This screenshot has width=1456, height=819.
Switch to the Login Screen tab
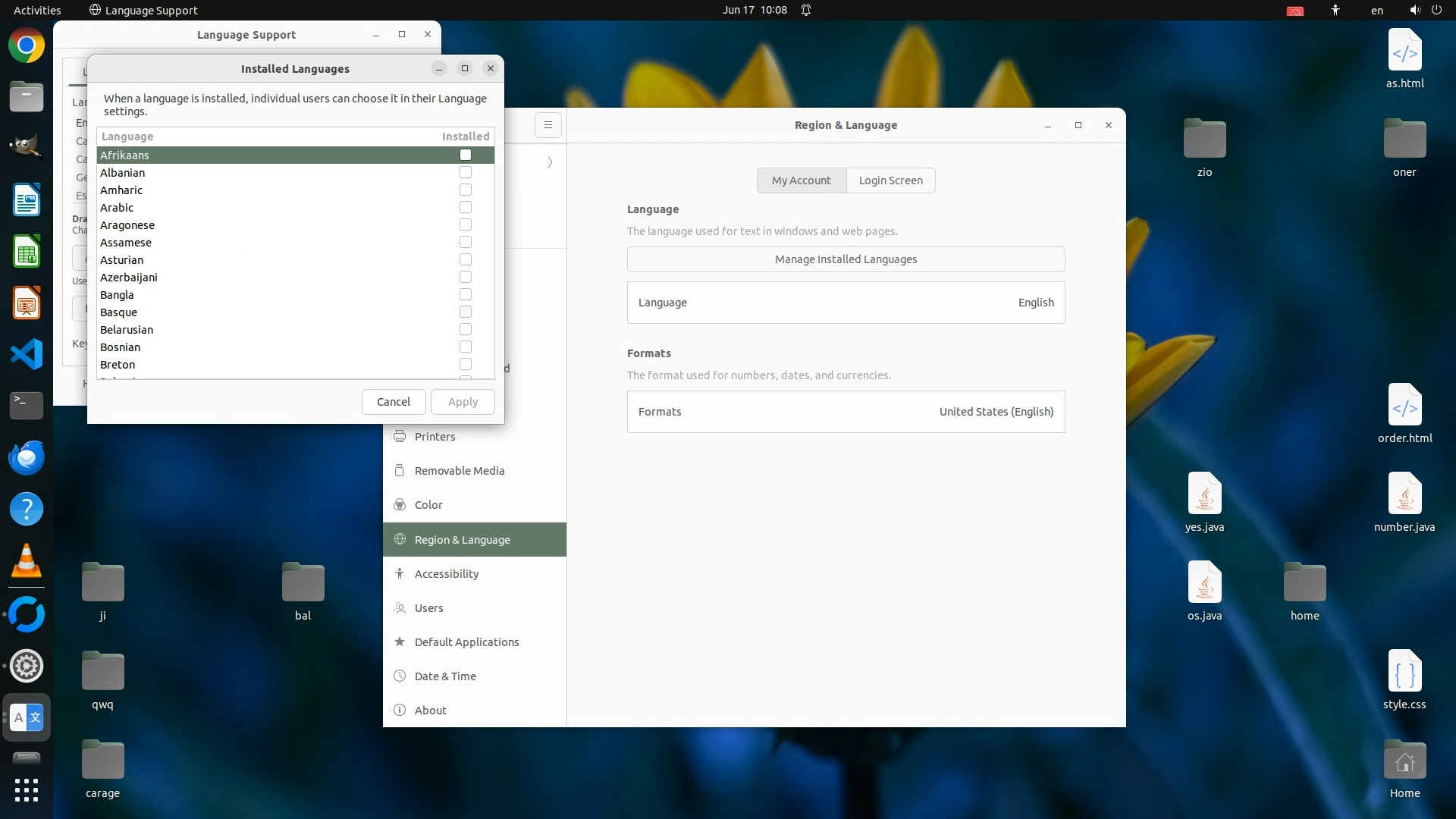(890, 180)
